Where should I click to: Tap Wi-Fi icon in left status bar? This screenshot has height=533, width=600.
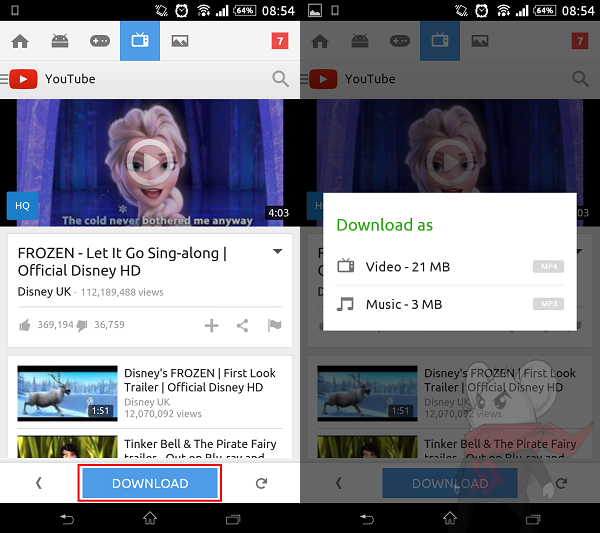tap(203, 10)
